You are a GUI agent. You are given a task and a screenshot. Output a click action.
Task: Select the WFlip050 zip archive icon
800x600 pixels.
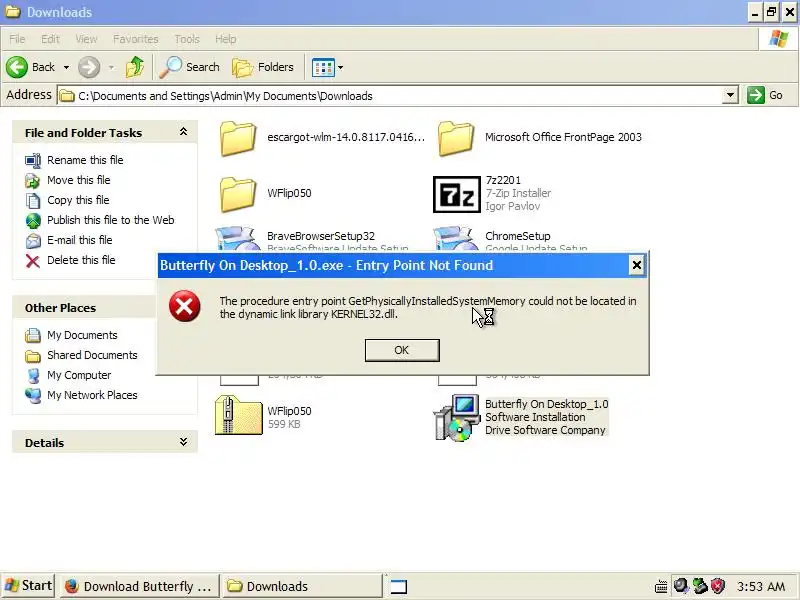[238, 415]
